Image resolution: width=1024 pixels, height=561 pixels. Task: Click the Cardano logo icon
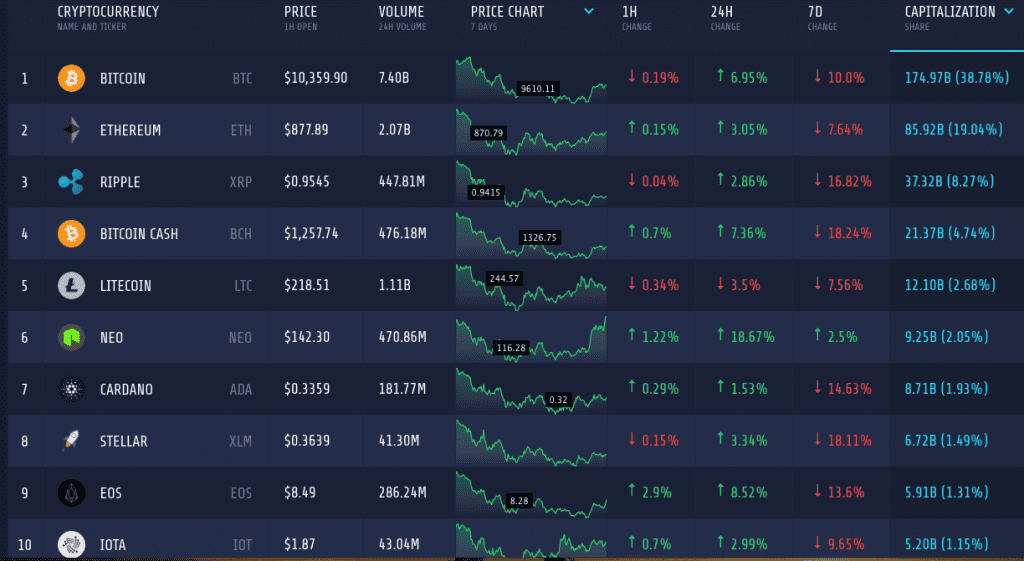click(71, 389)
